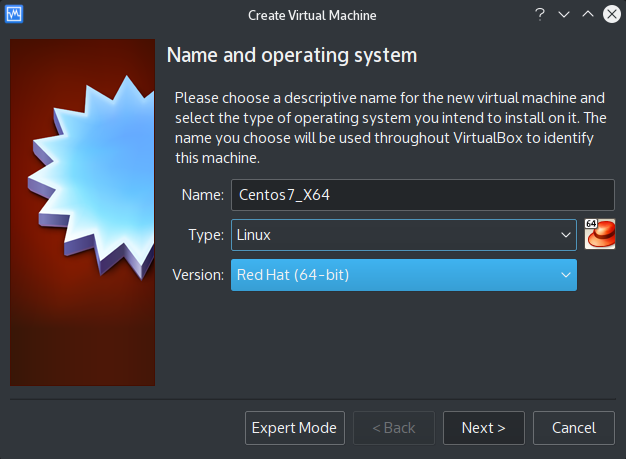626x459 pixels.
Task: Click the description text beginning Please choose
Action: pyautogui.click(x=390, y=128)
